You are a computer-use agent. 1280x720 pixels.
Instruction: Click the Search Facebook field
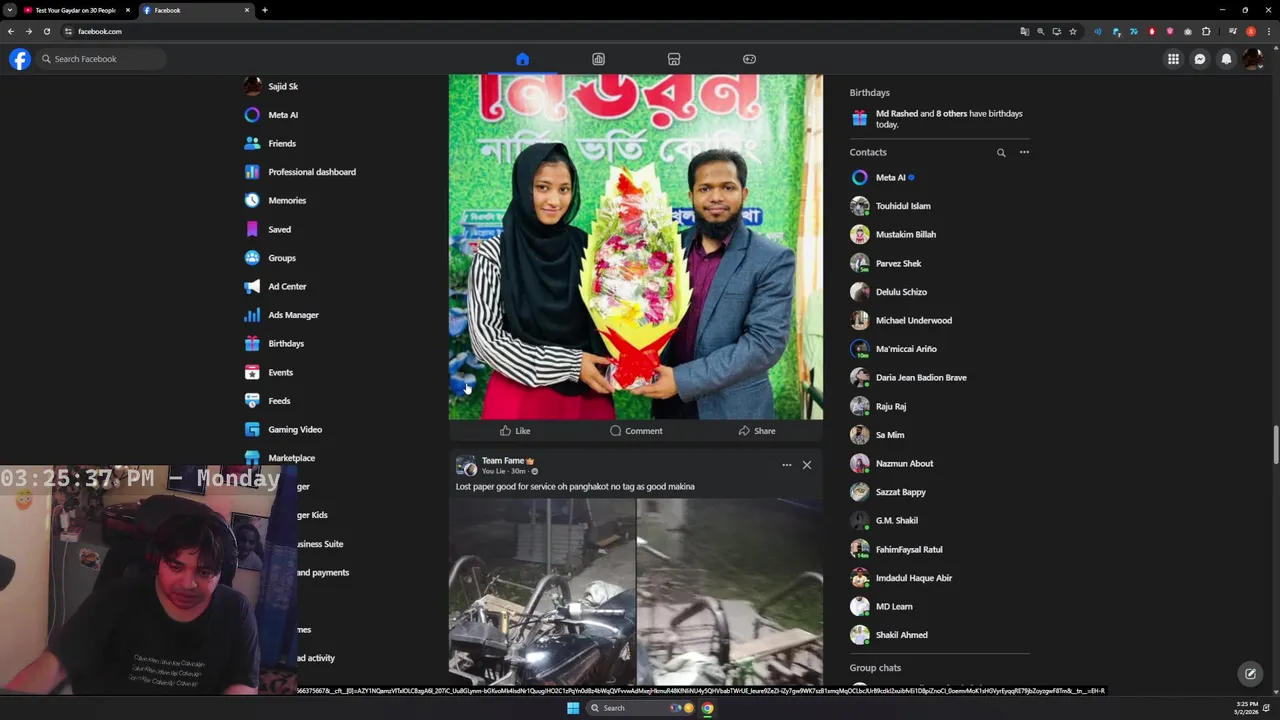[x=101, y=59]
